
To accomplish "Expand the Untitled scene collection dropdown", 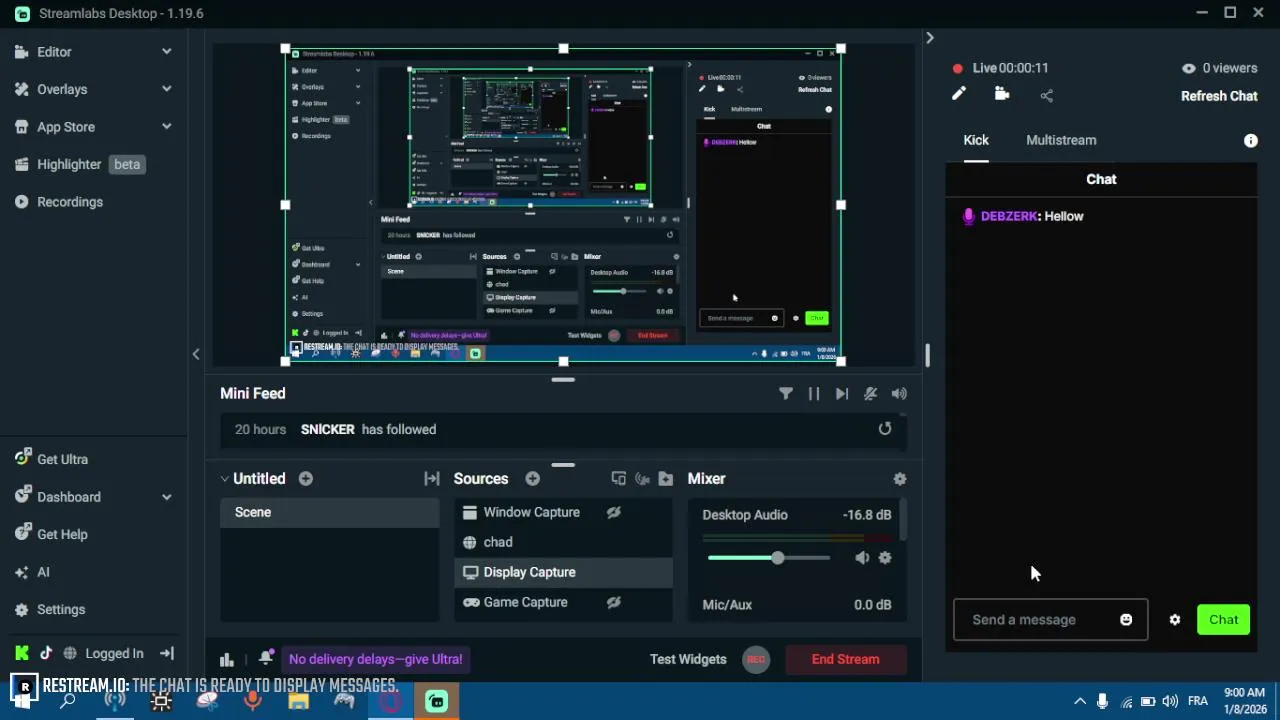I will [225, 479].
